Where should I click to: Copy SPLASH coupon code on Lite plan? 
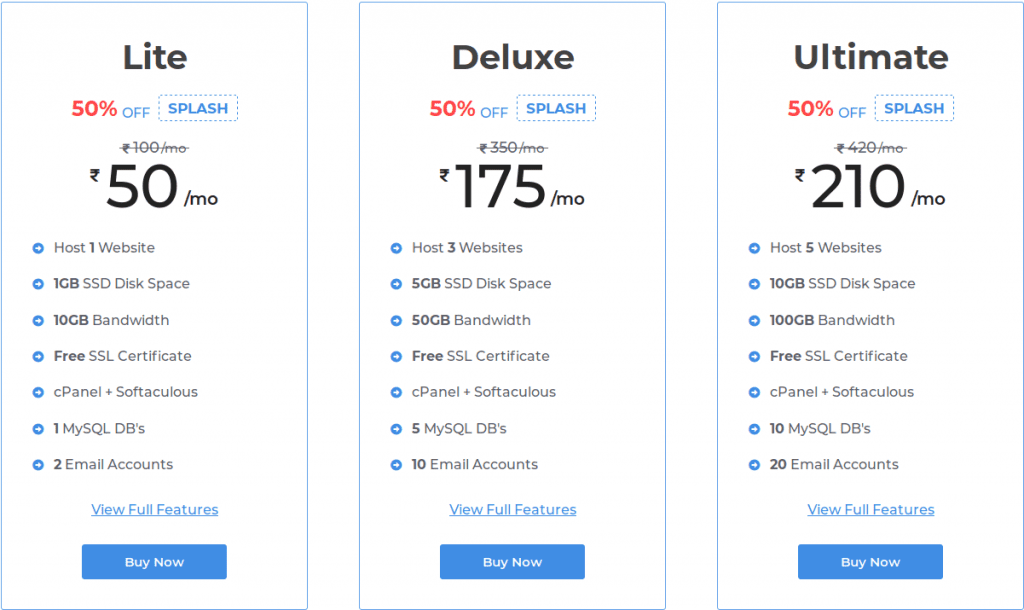tap(198, 108)
